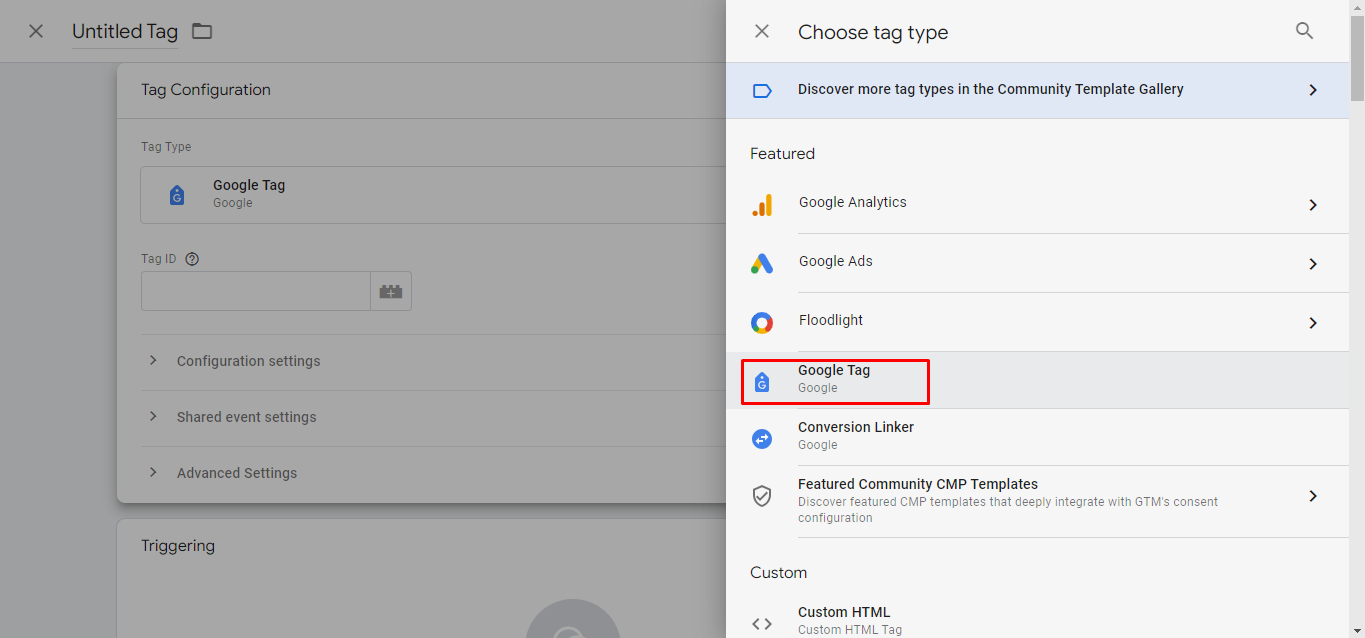The image size is (1365, 638).
Task: Insert variable using the brick icon
Action: click(391, 291)
